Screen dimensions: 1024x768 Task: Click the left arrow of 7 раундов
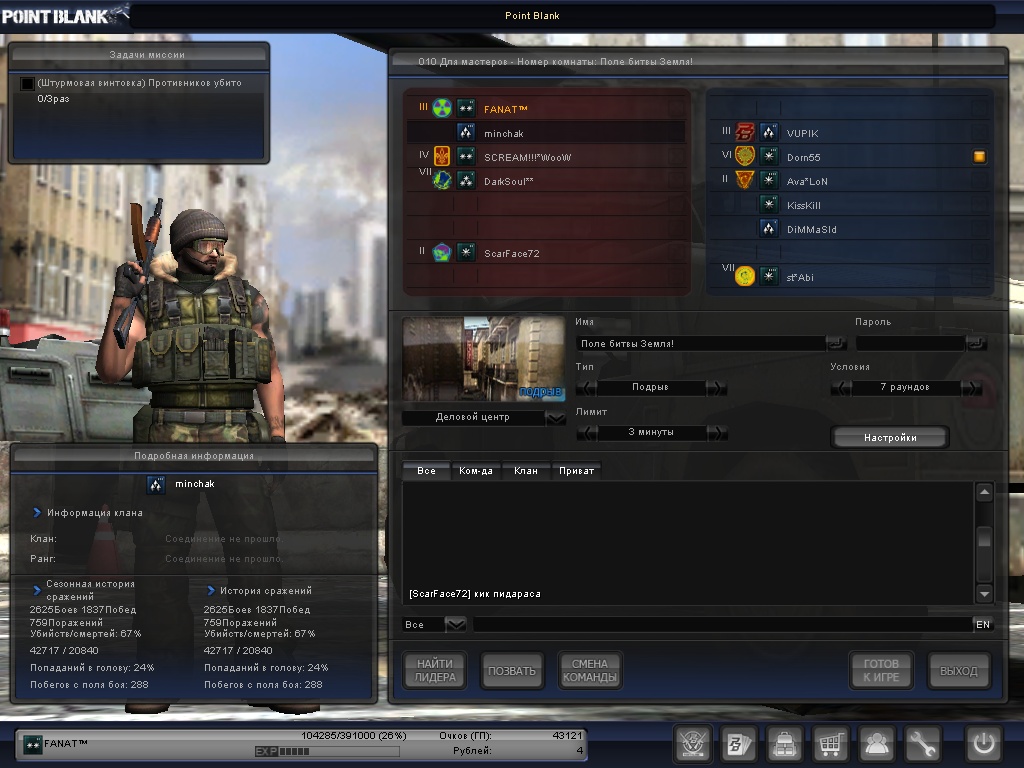click(x=841, y=388)
